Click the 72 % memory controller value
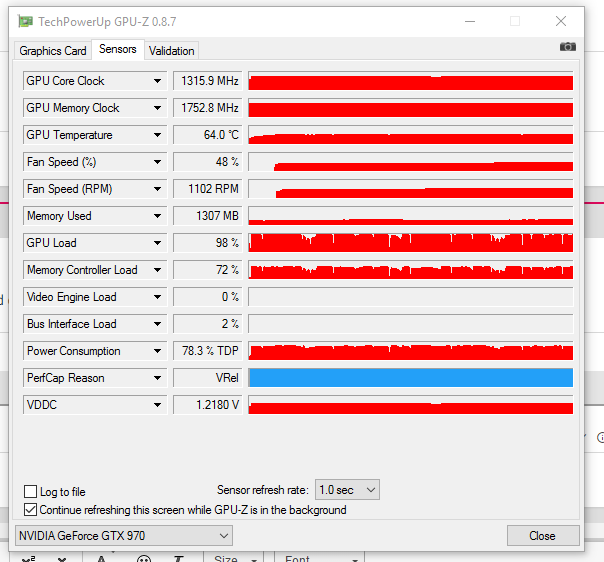The width and height of the screenshot is (604, 562). (x=208, y=270)
